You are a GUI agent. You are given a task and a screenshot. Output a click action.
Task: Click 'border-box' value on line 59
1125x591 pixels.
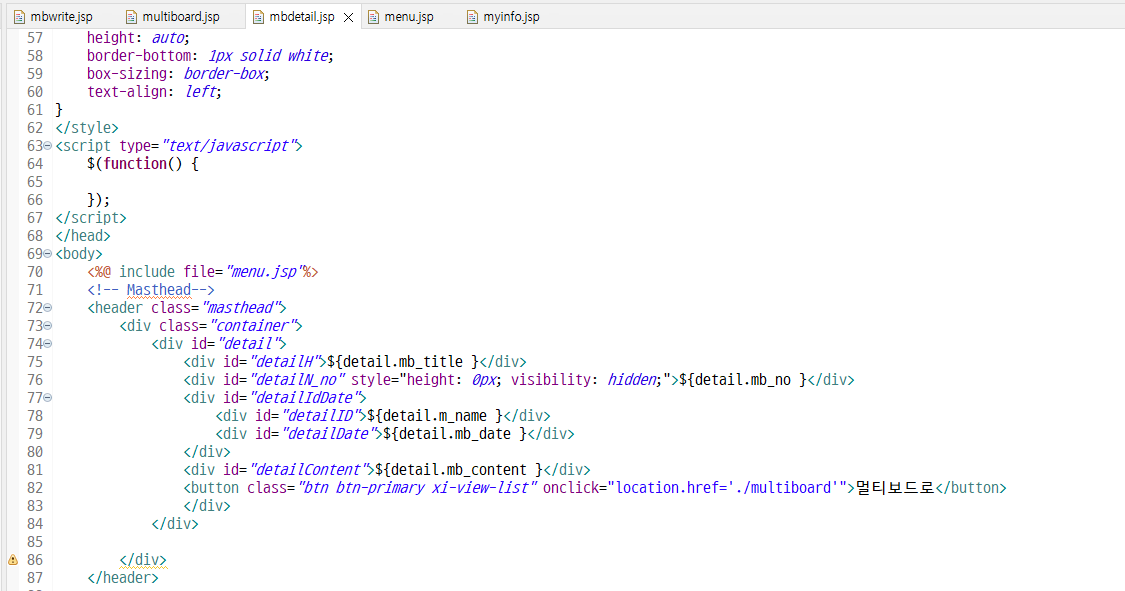pos(224,74)
